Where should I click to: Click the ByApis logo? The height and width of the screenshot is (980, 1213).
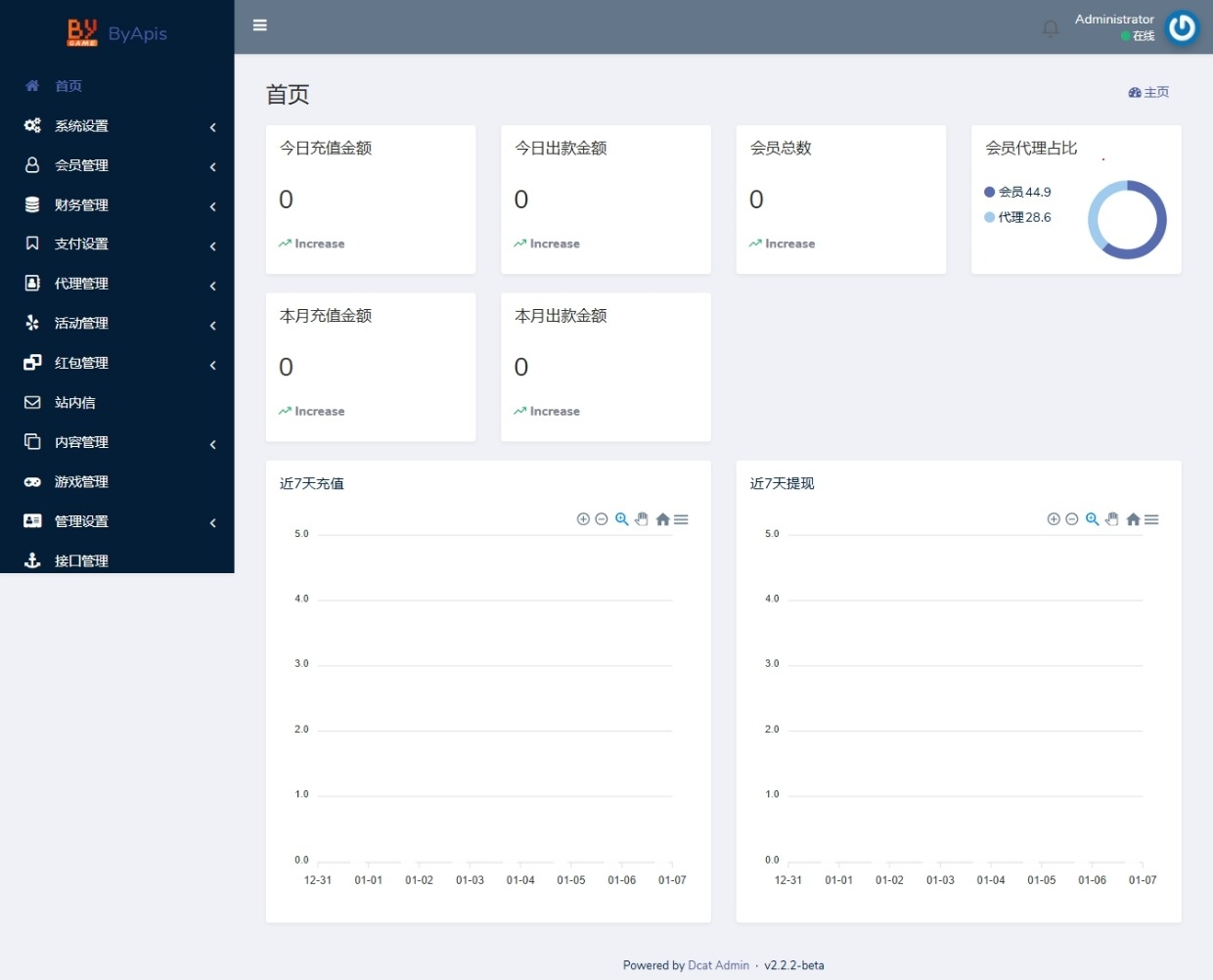[117, 33]
